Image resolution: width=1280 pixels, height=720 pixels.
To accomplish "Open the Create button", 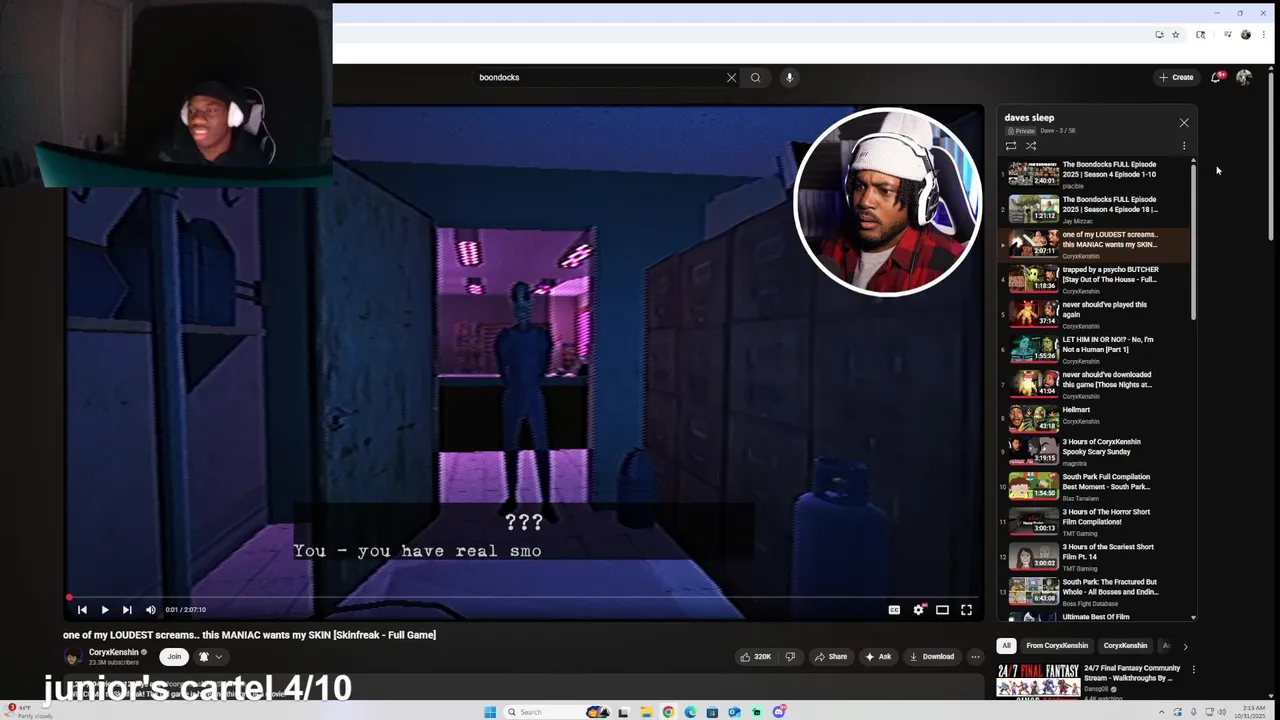I will (x=1176, y=77).
